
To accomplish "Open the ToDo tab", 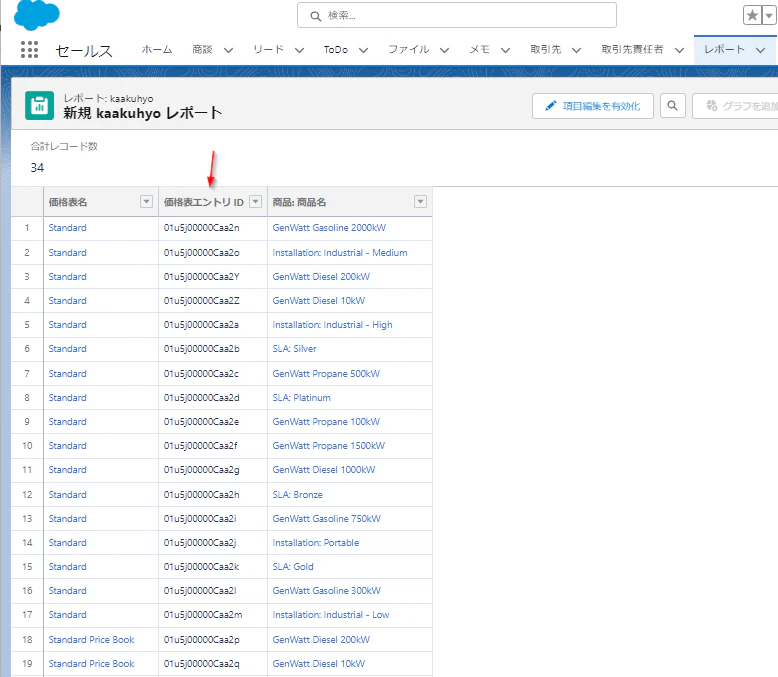I will (x=336, y=50).
